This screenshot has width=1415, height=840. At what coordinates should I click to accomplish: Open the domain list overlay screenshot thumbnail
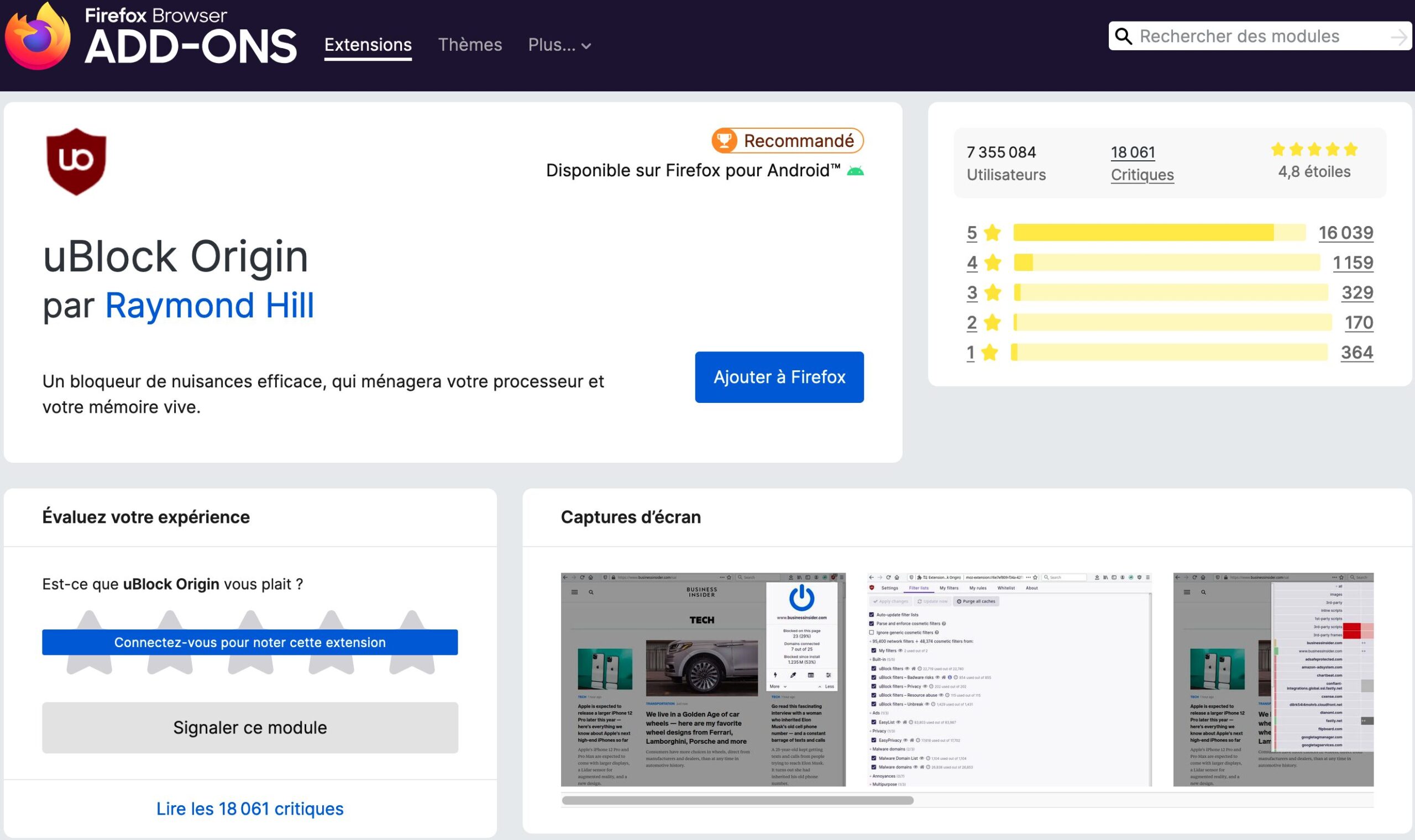1273,679
